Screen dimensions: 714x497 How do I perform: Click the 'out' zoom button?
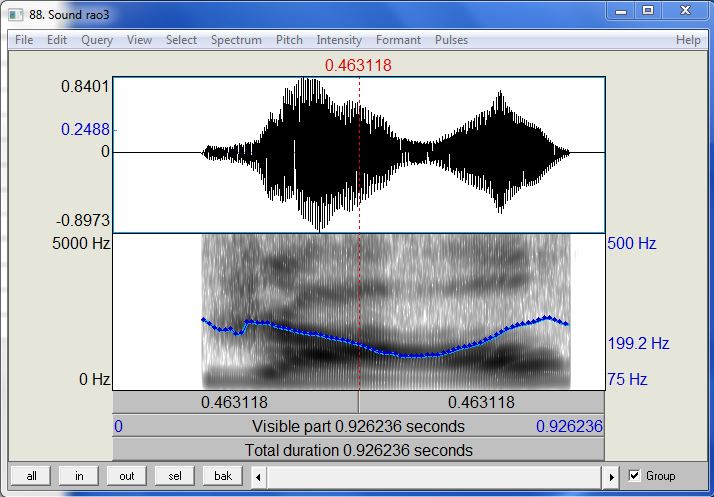click(127, 476)
